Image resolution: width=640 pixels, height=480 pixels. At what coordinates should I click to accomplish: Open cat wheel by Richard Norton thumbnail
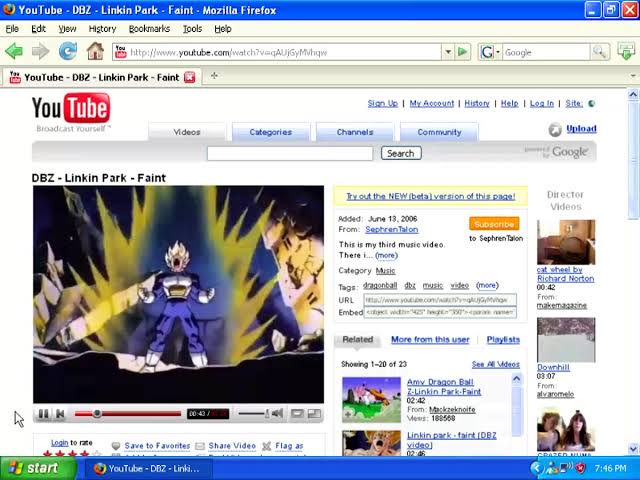(566, 242)
